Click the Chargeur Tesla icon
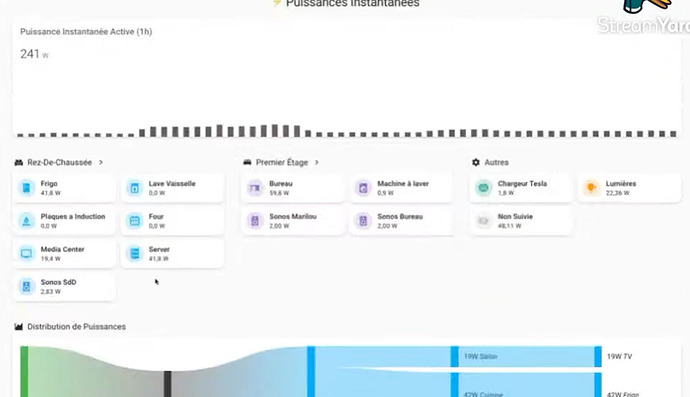690x397 pixels. tap(483, 188)
